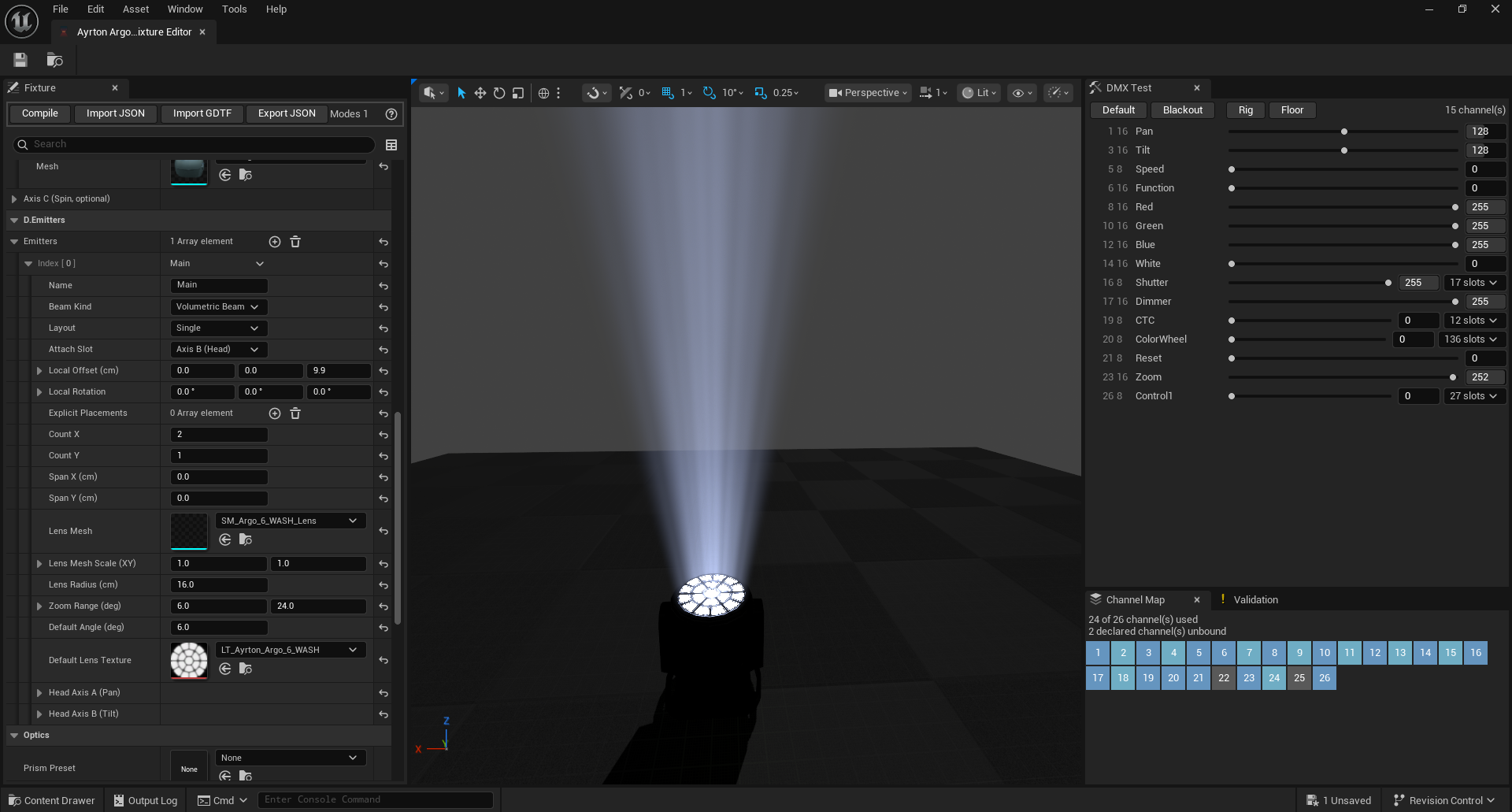
Task: Activate the Rotate gizmo tool
Action: (499, 93)
